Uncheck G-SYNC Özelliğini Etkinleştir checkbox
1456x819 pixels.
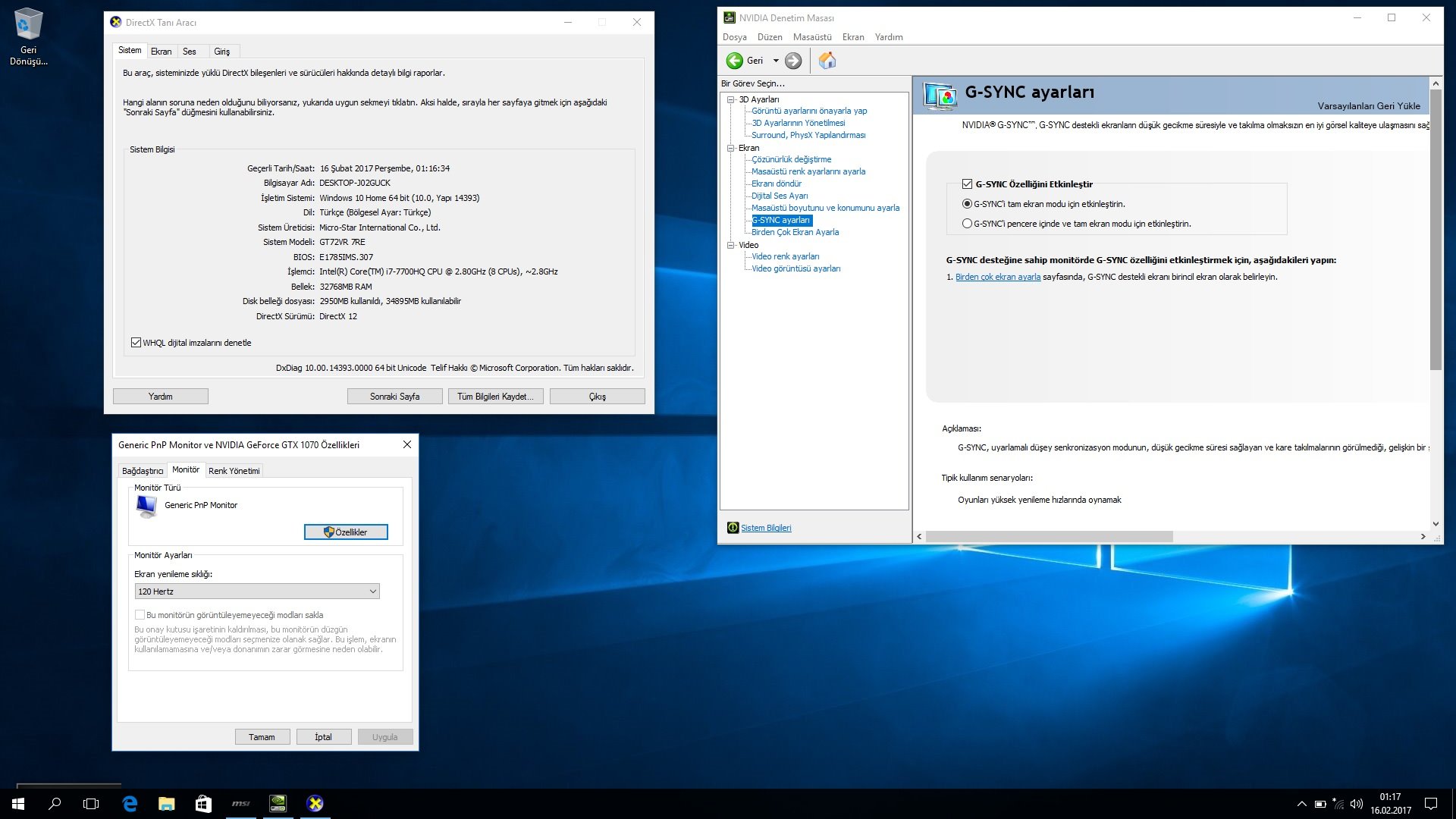967,184
